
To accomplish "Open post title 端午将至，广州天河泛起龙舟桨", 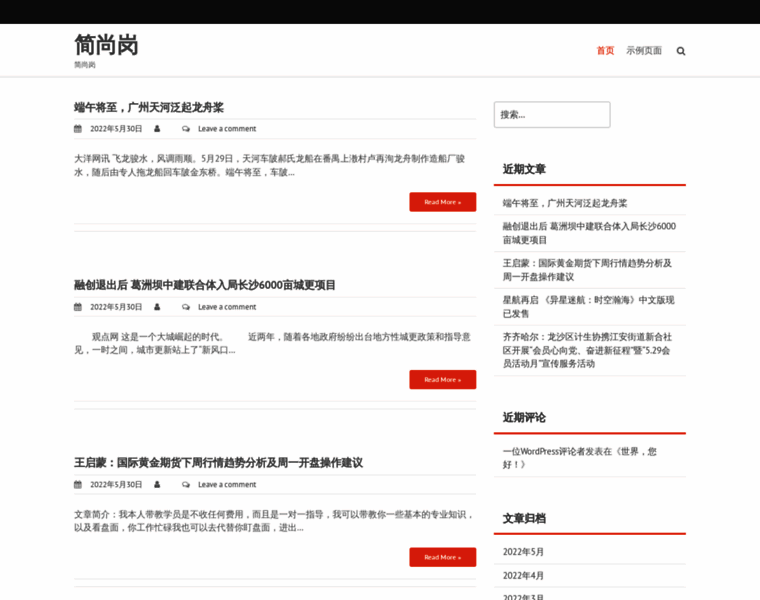I will coord(149,107).
